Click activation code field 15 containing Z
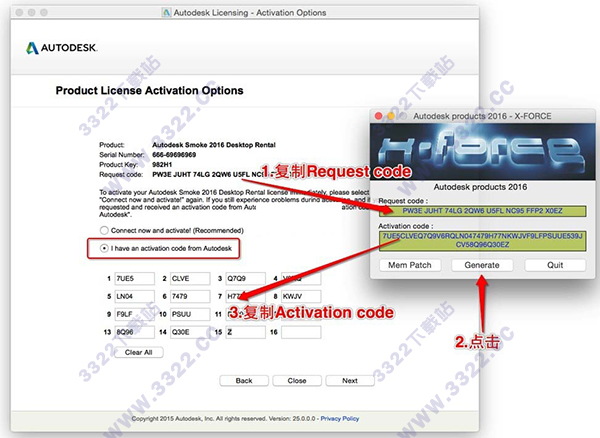600x438 pixels. coord(245,332)
